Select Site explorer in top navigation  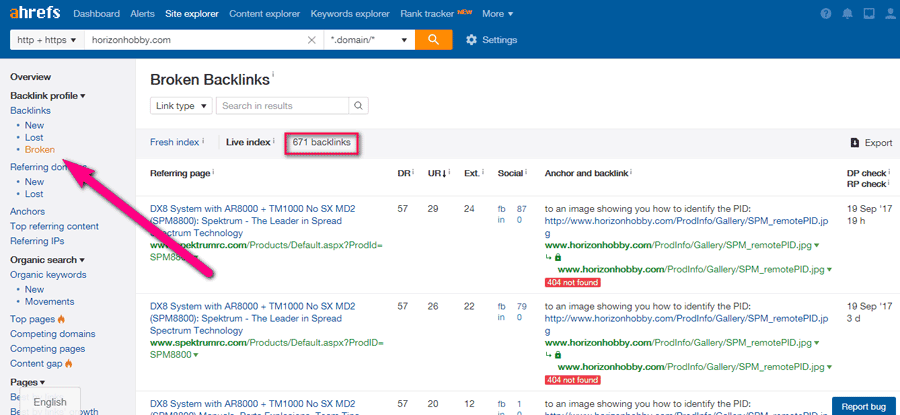coord(192,14)
